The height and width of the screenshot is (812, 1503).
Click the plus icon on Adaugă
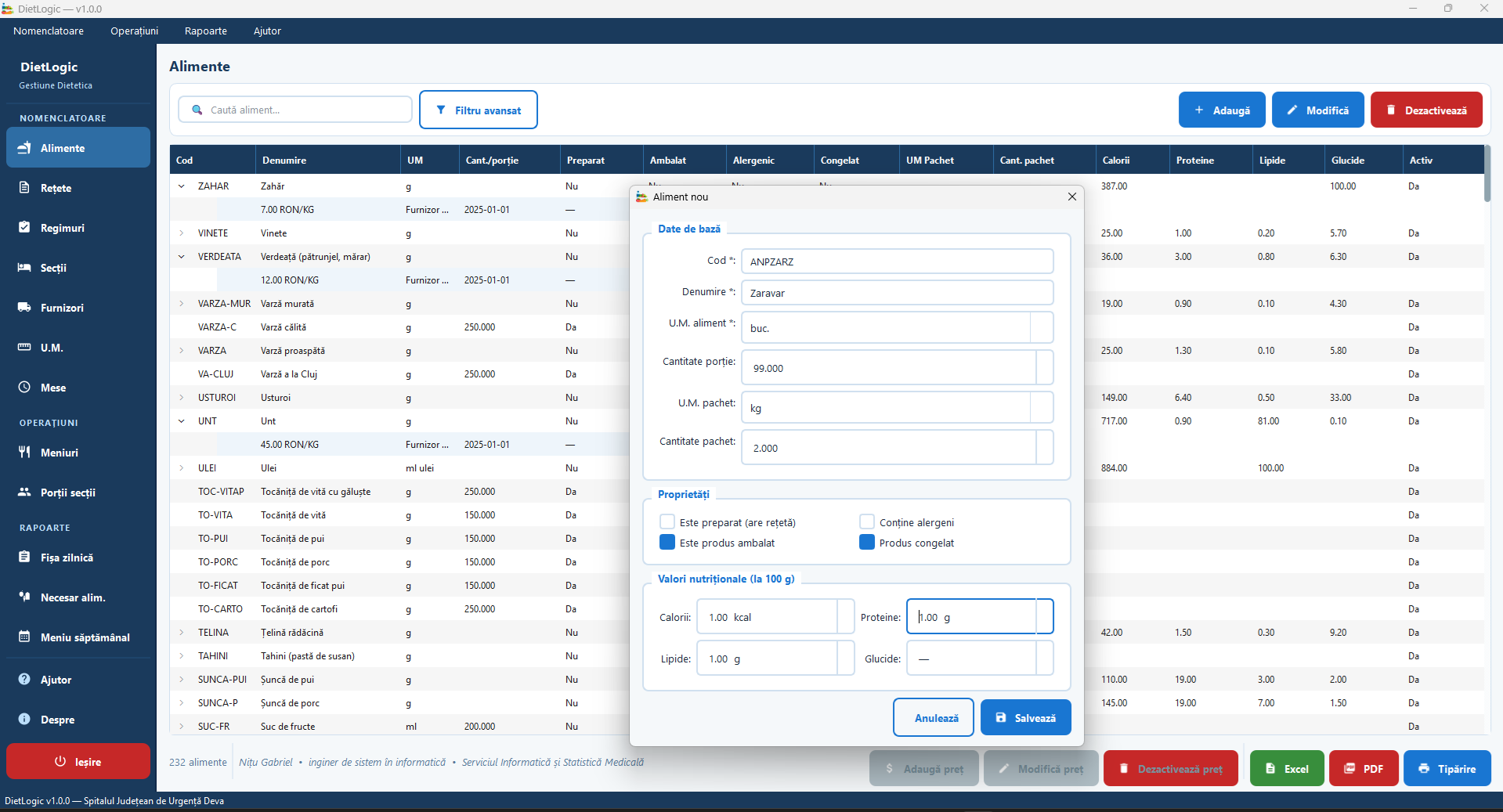(1199, 110)
